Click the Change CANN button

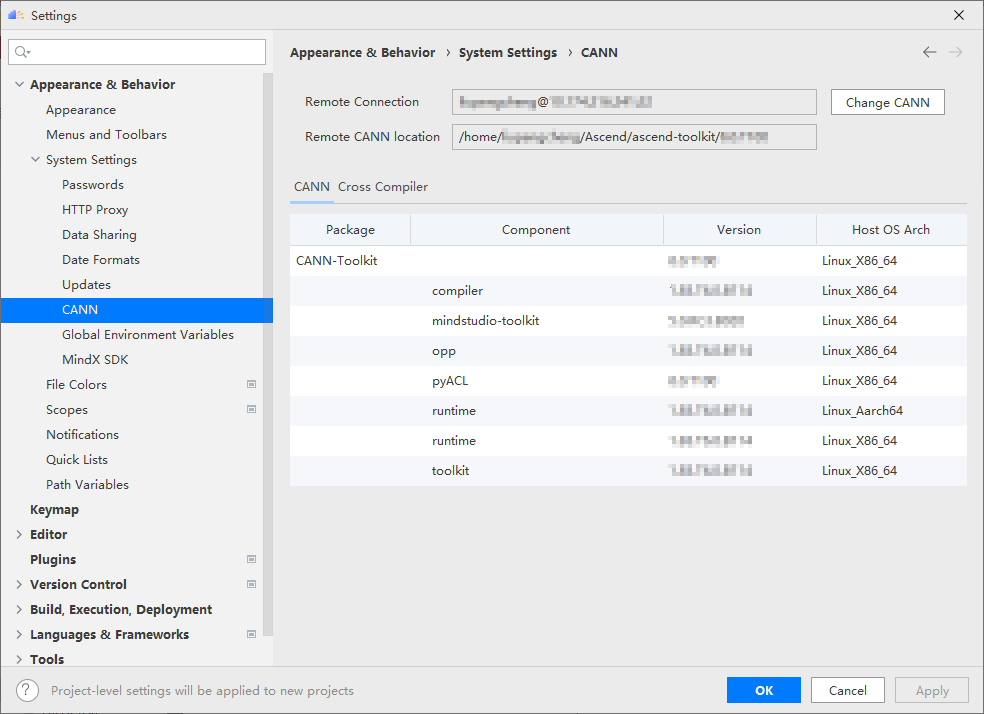point(887,102)
